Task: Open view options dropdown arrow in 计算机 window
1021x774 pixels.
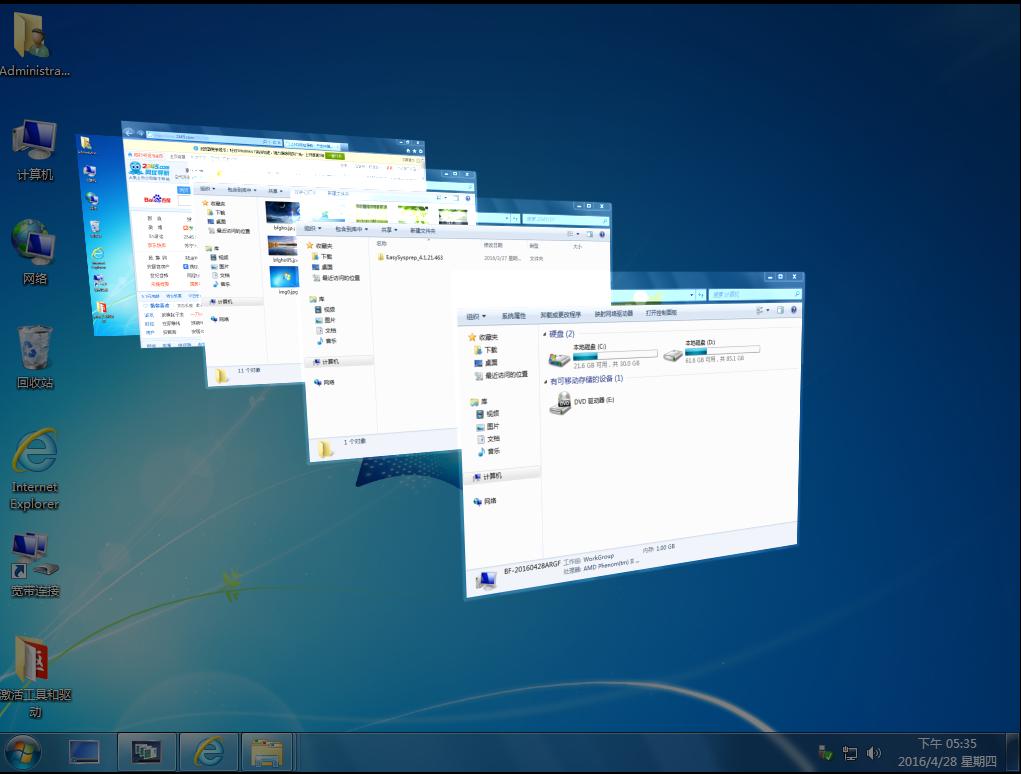Action: click(767, 311)
